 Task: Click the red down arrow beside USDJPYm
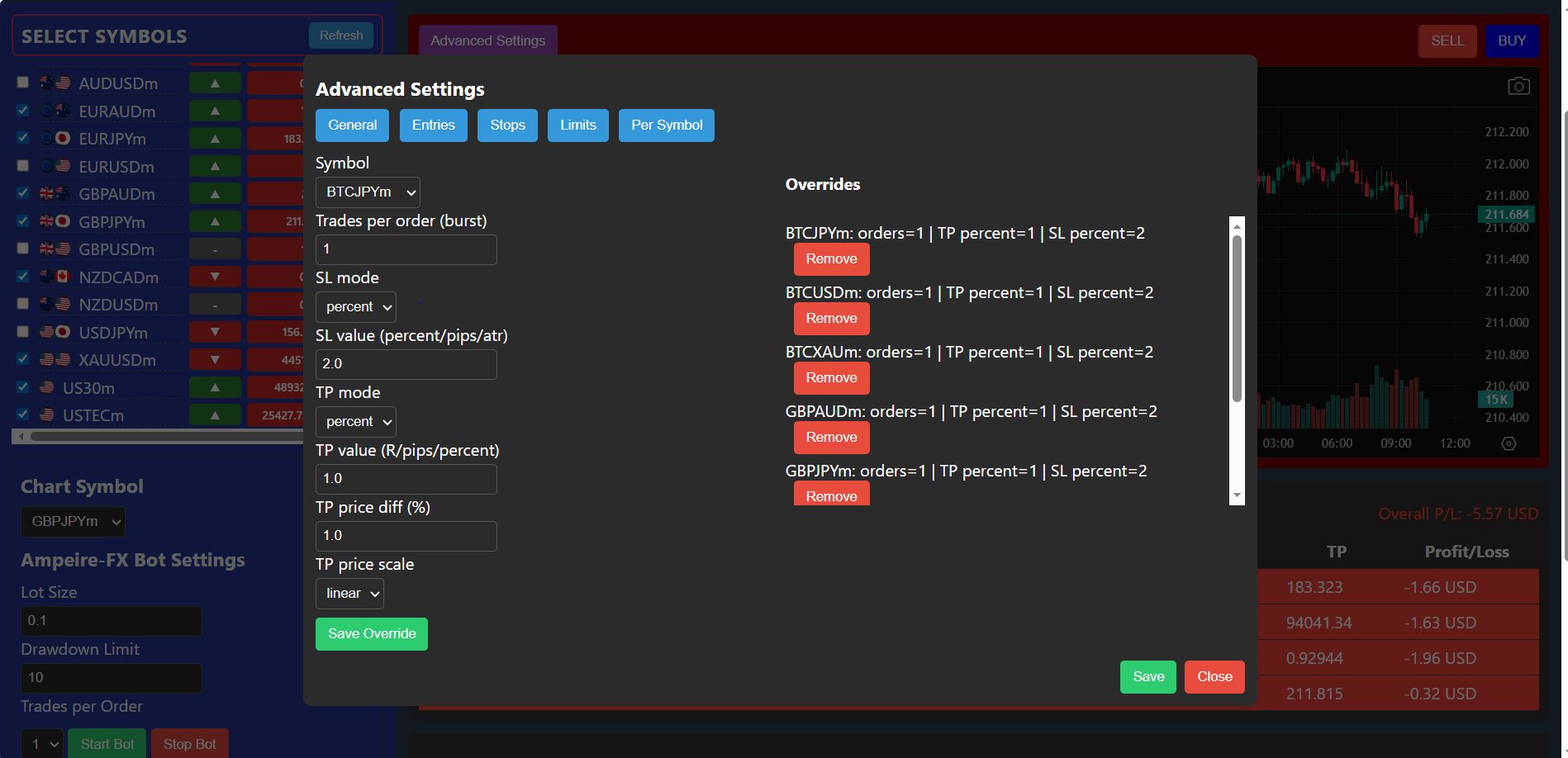tap(215, 331)
